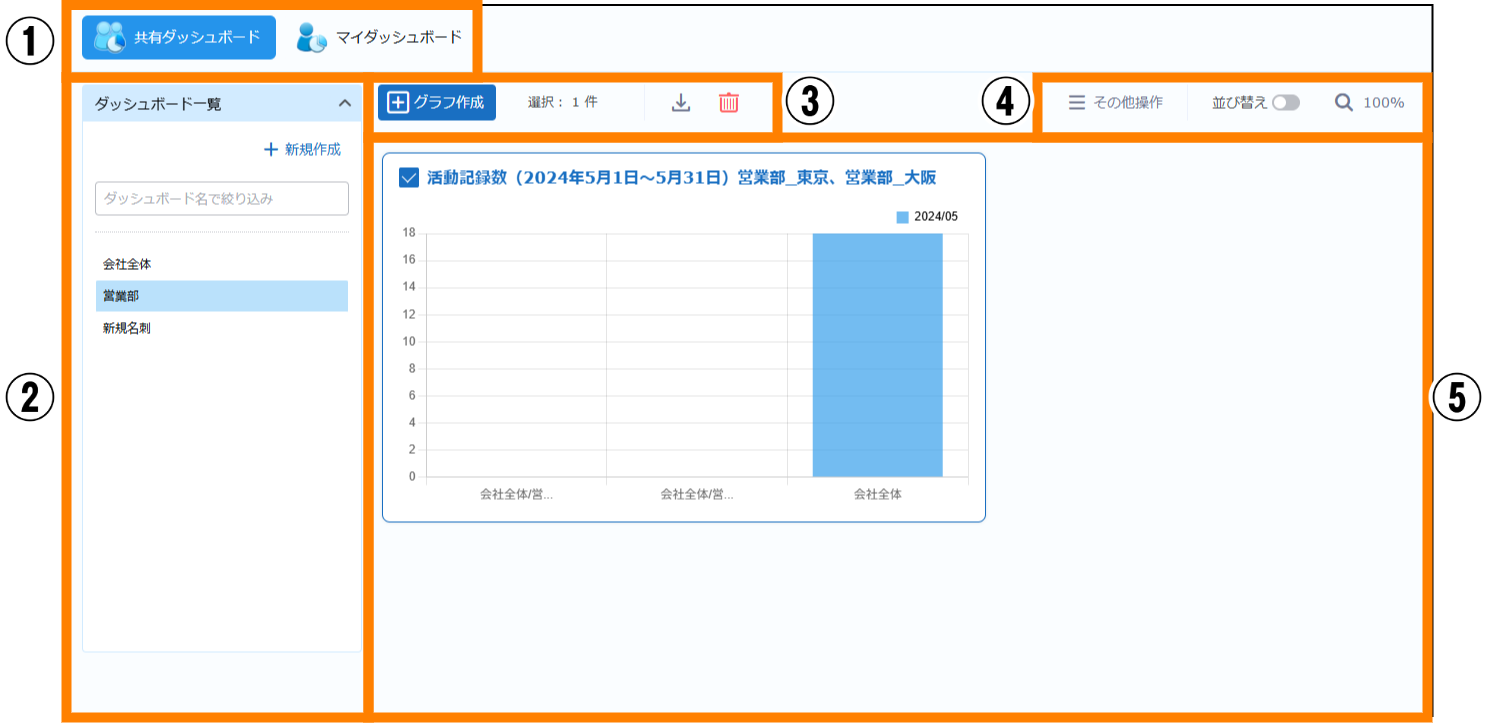Screen dimensions: 1487x723
Task: Select 新規名刺 in the dashboard list
Action: click(x=127, y=328)
